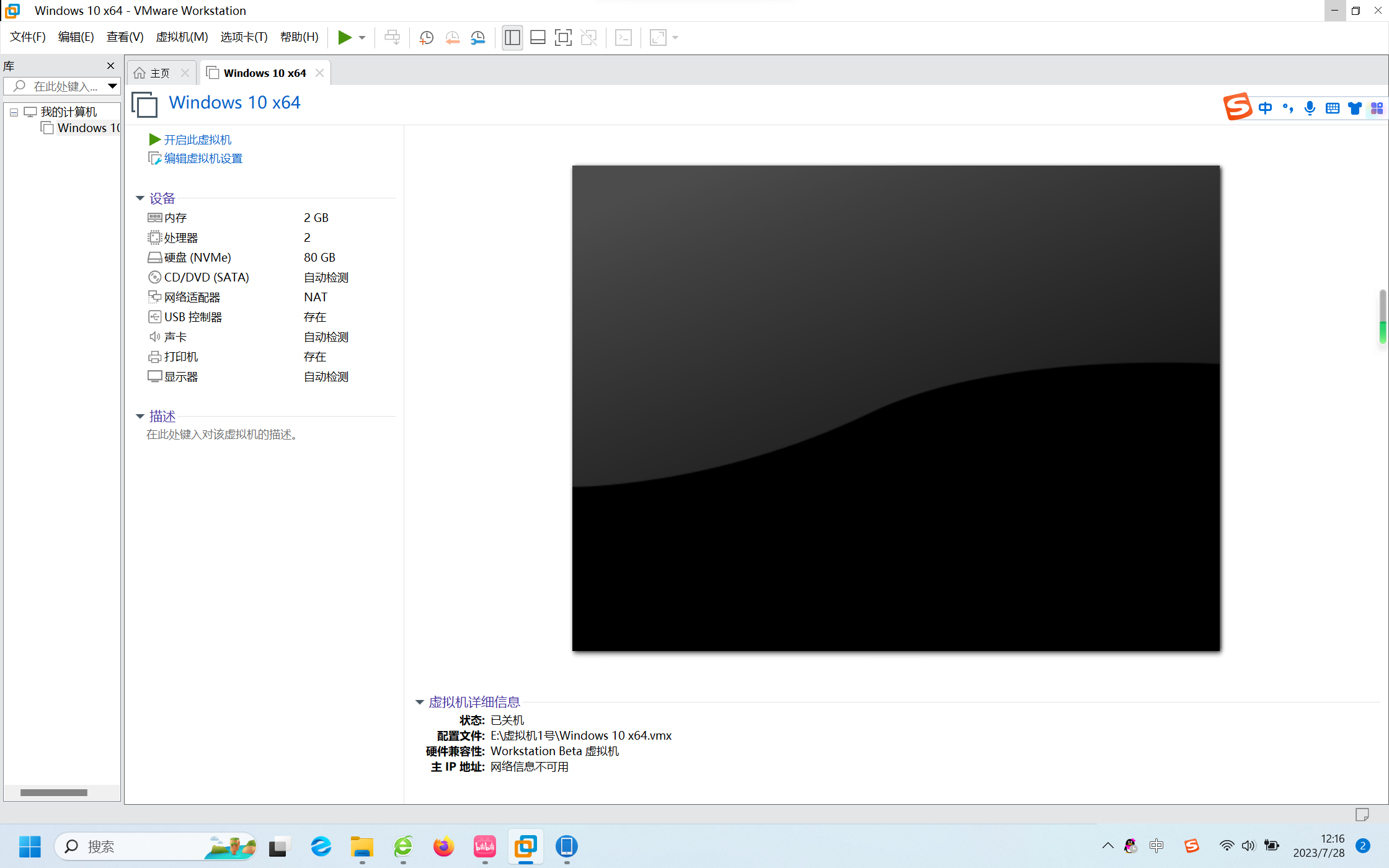Collapse 我的计算机 tree node
This screenshot has width=1389, height=868.
[x=14, y=112]
